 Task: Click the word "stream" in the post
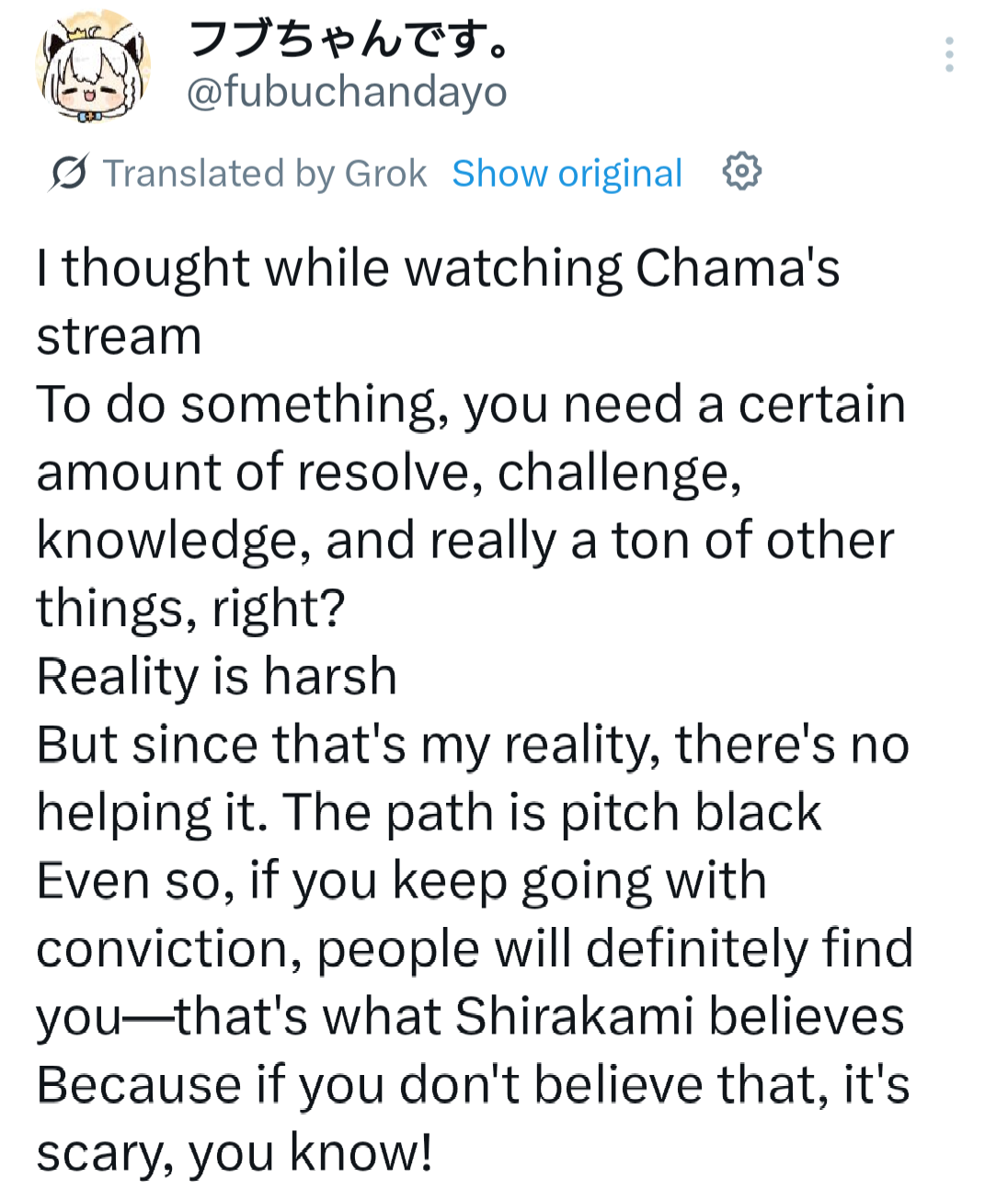119,337
